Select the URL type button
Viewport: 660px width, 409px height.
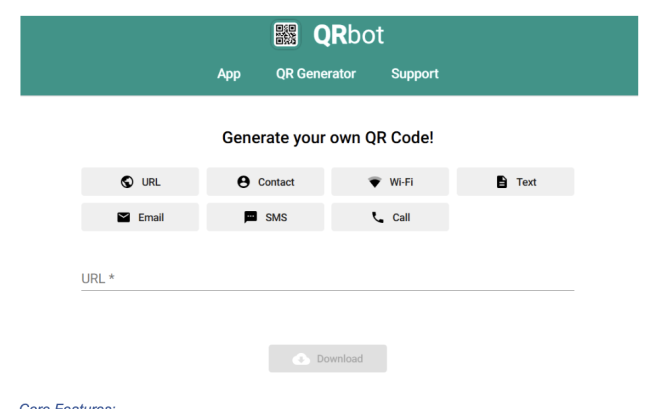point(140,182)
